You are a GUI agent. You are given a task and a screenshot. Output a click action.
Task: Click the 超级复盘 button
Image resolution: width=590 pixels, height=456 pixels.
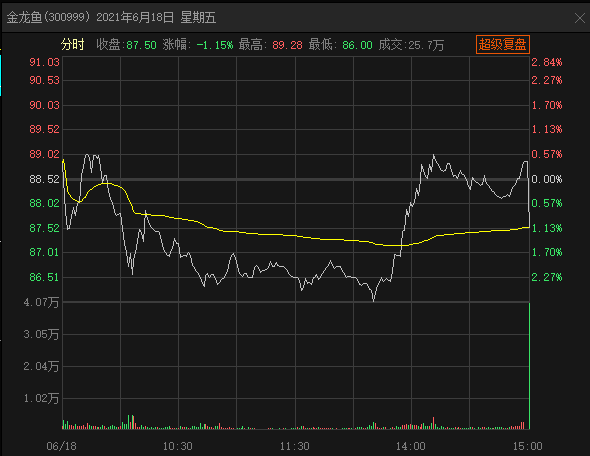pyautogui.click(x=503, y=44)
